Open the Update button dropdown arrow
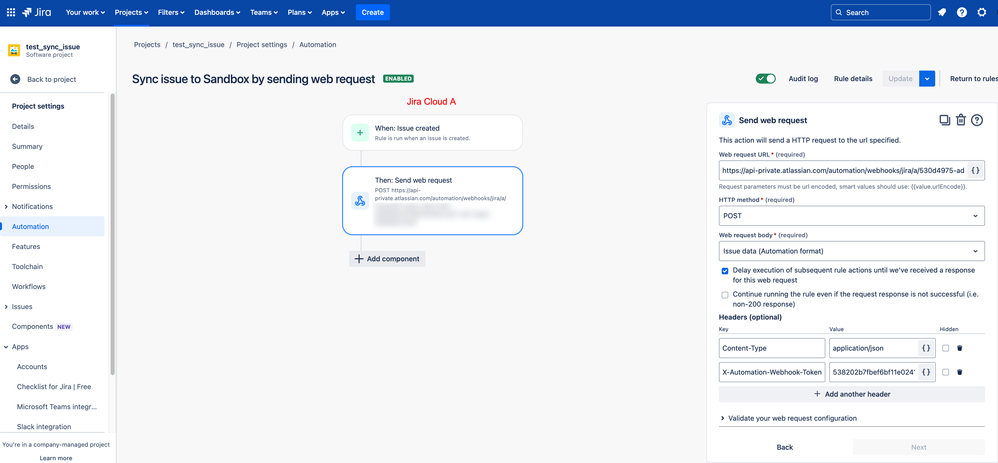 tap(927, 79)
